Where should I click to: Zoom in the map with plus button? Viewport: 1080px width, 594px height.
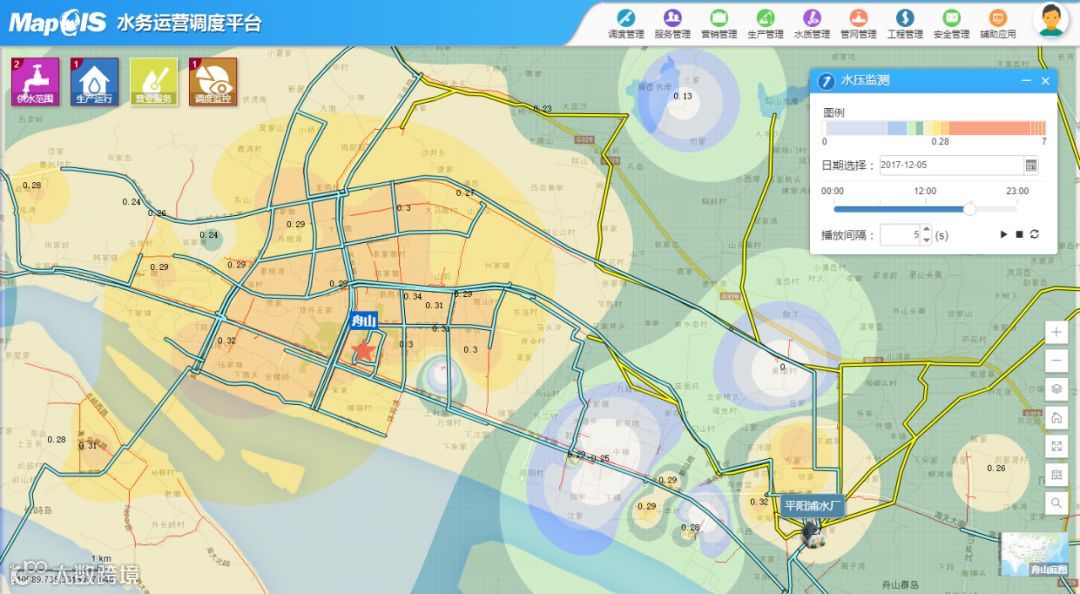(1057, 332)
